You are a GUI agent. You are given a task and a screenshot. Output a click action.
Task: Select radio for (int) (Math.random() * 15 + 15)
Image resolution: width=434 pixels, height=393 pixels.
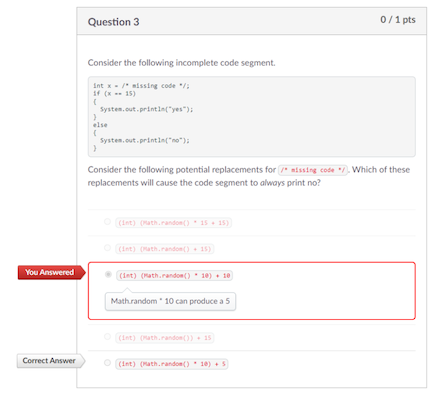coord(107,222)
